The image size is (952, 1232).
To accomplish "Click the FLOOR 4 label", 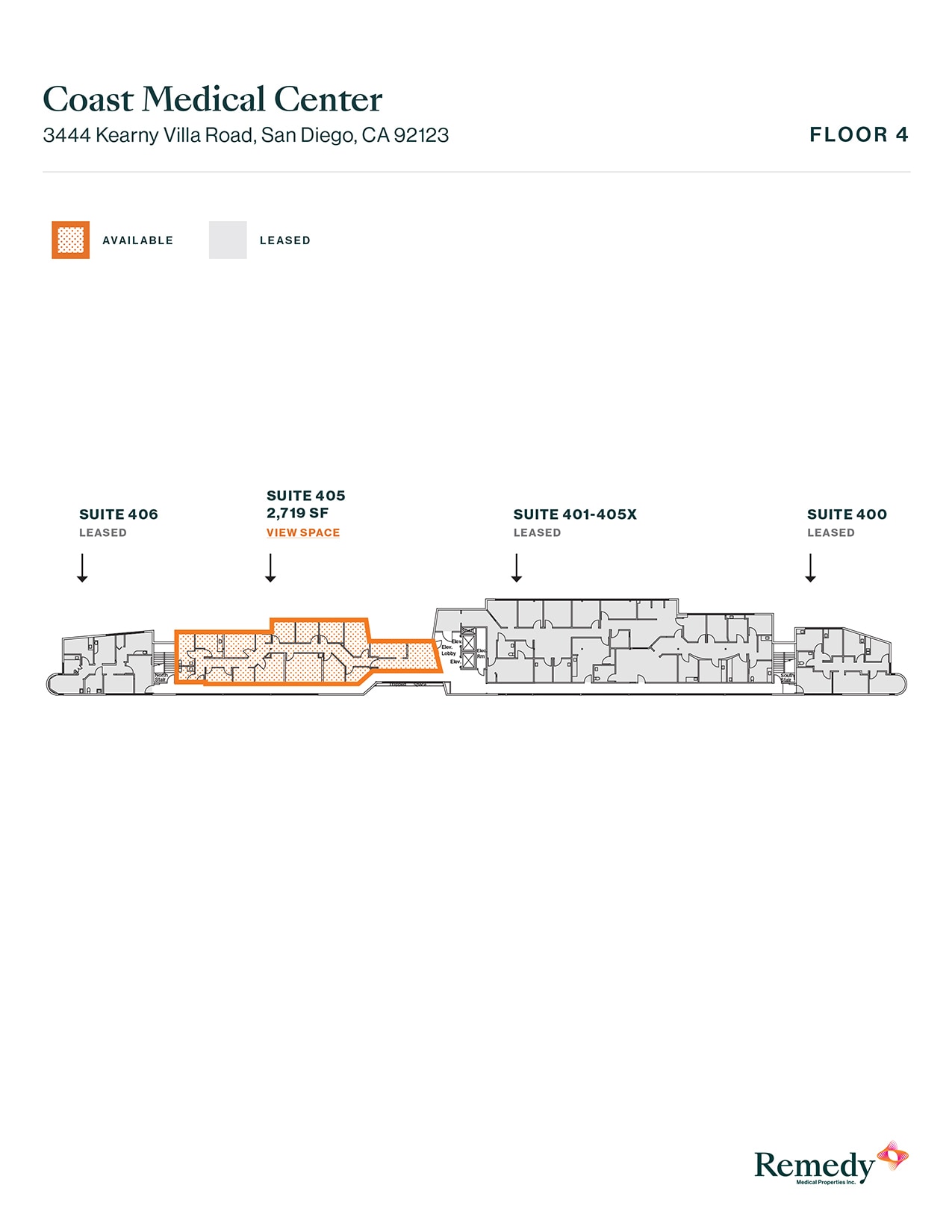I will click(859, 135).
